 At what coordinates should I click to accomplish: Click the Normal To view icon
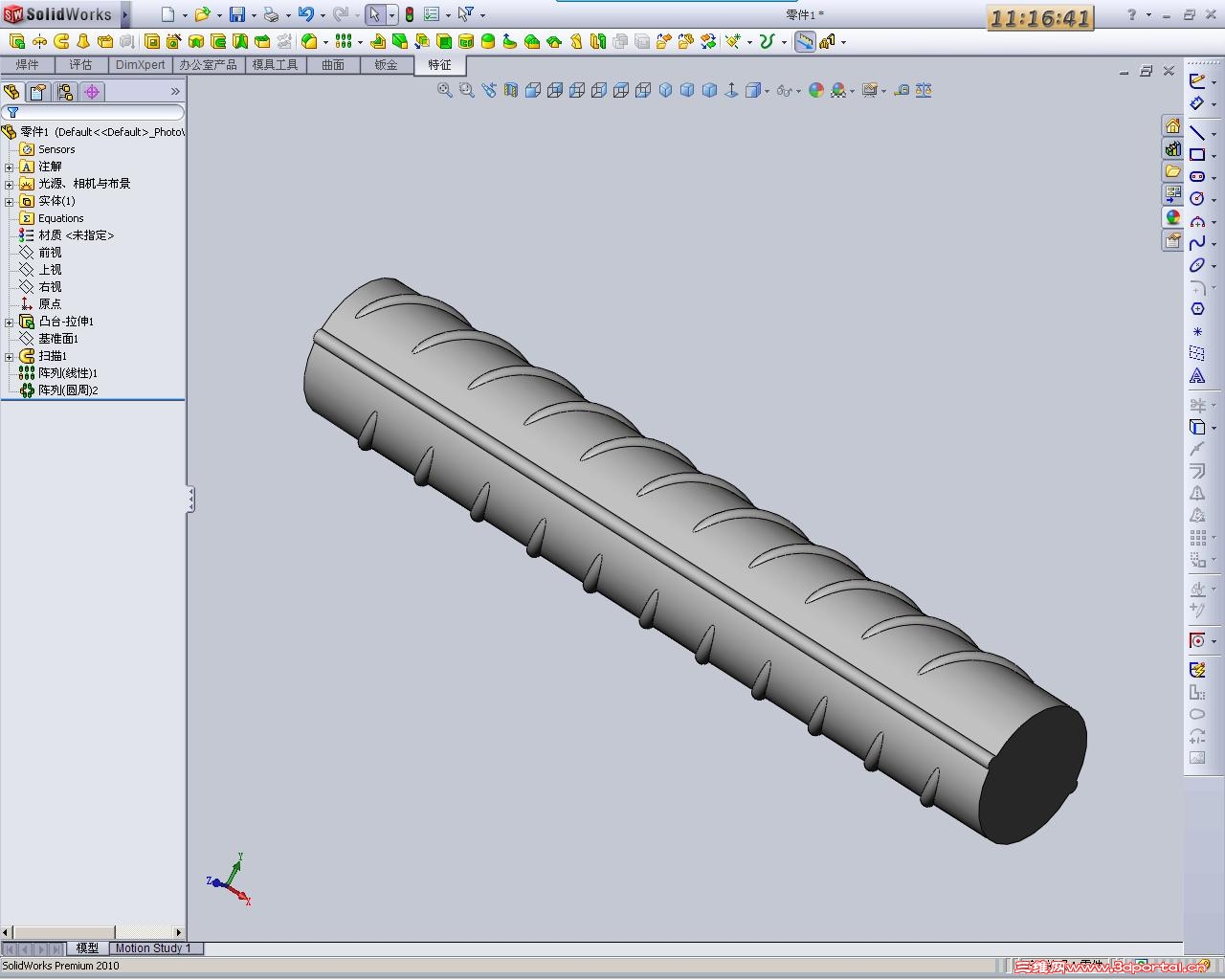pos(732,90)
